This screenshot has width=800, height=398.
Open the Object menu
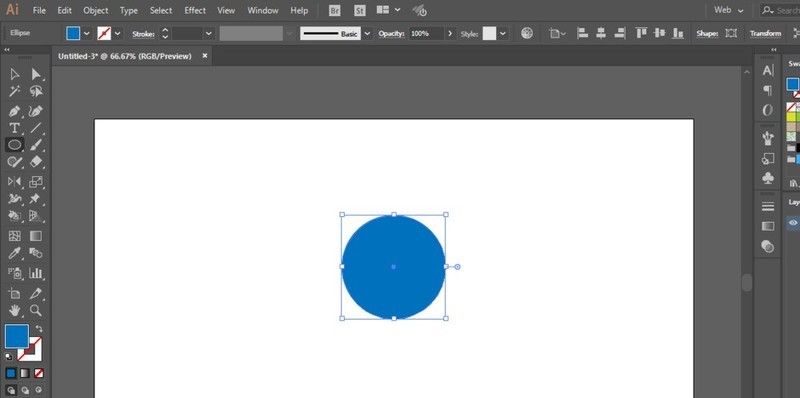[95, 10]
